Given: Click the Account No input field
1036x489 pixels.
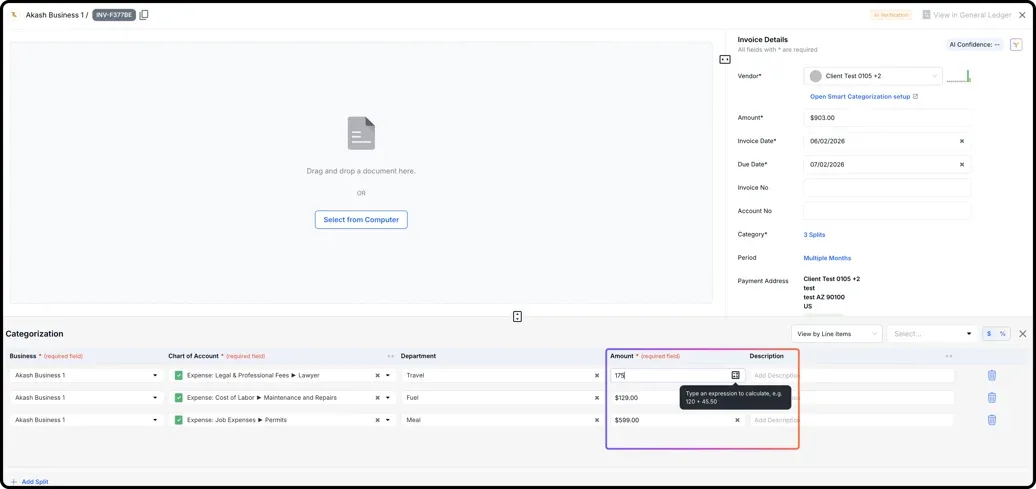Looking at the screenshot, I should tap(887, 211).
